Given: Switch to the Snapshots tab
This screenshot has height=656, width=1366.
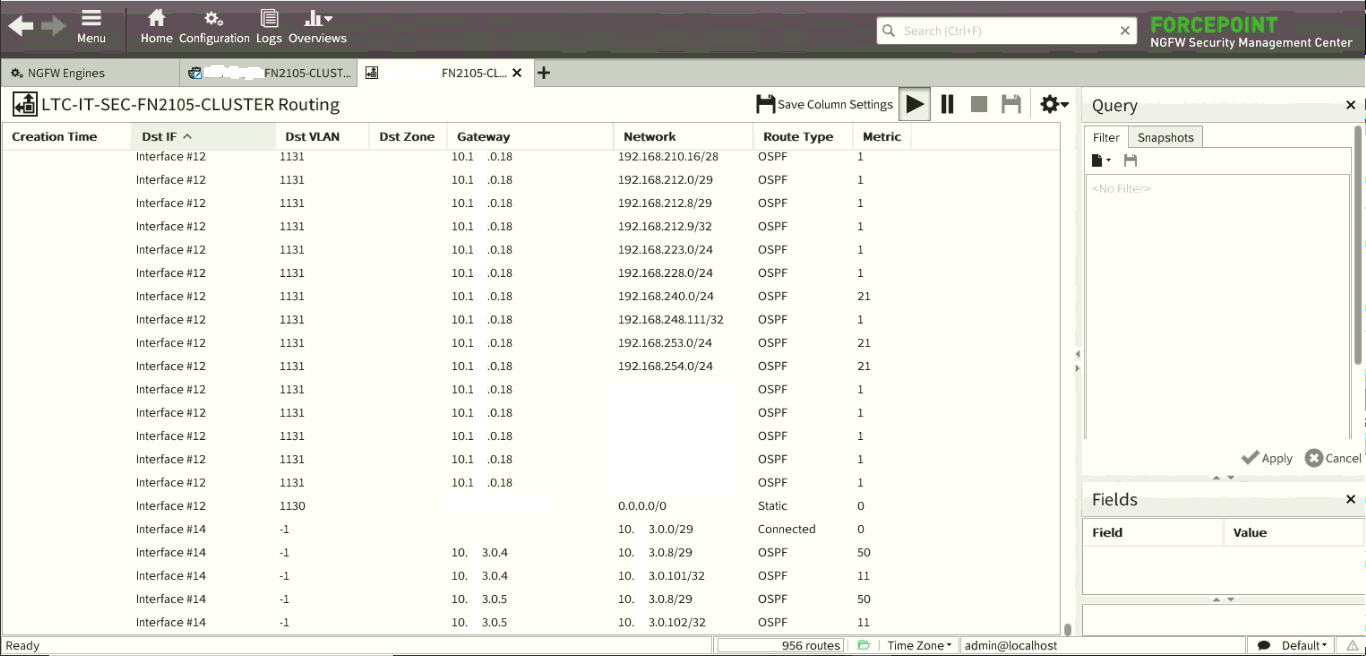Looking at the screenshot, I should click(x=1165, y=138).
